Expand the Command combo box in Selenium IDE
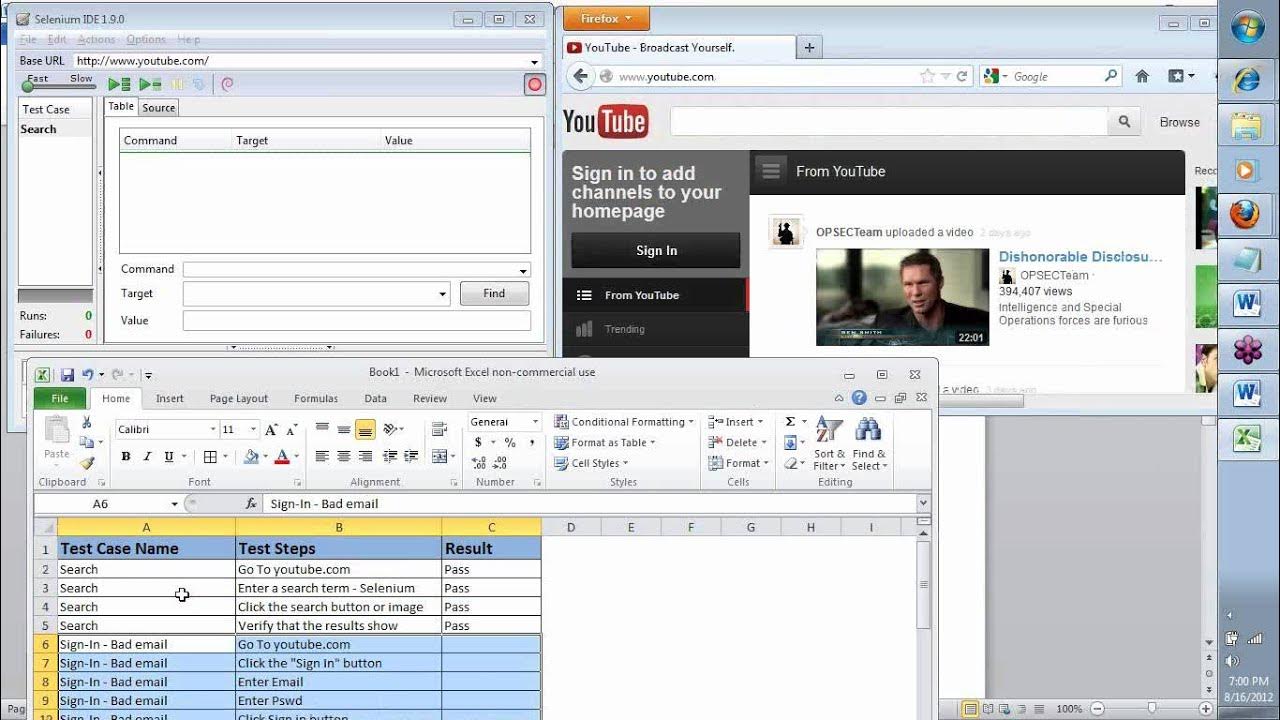The image size is (1280, 720). click(x=523, y=270)
